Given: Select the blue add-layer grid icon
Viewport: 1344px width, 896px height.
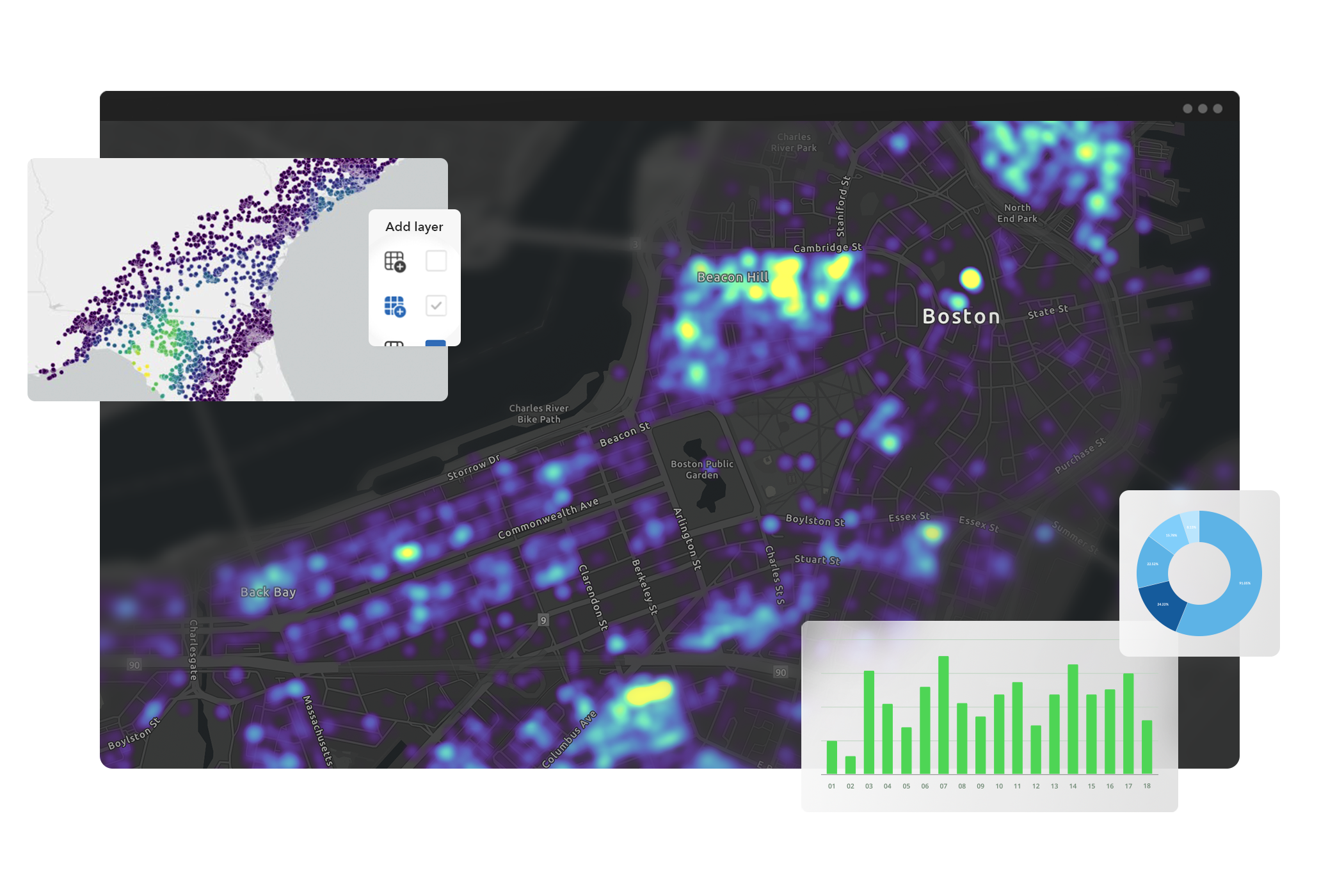Looking at the screenshot, I should pos(394,307).
